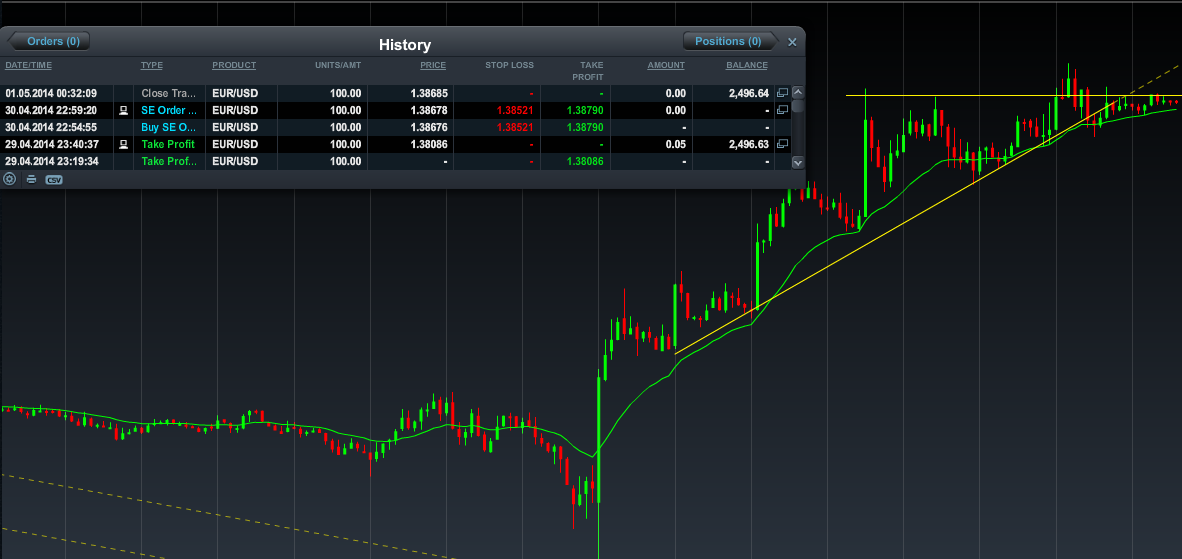Go to the Orders (0) panel
This screenshot has width=1182, height=559.
(x=50, y=41)
